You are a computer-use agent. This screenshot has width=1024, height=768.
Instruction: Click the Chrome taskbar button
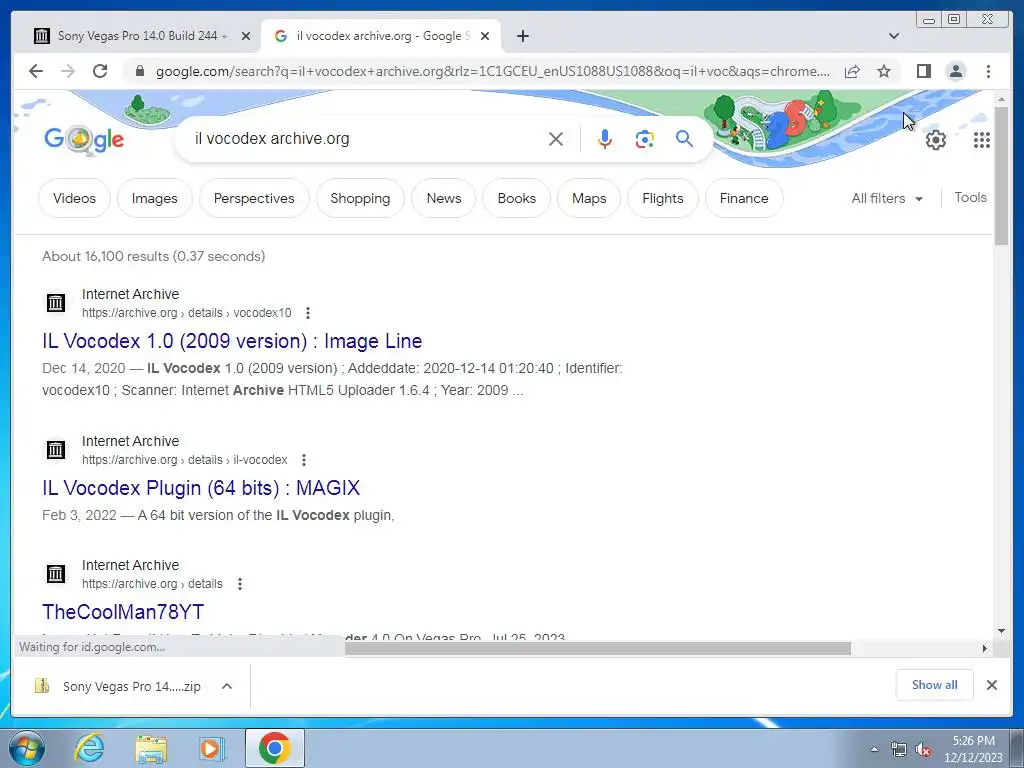274,748
